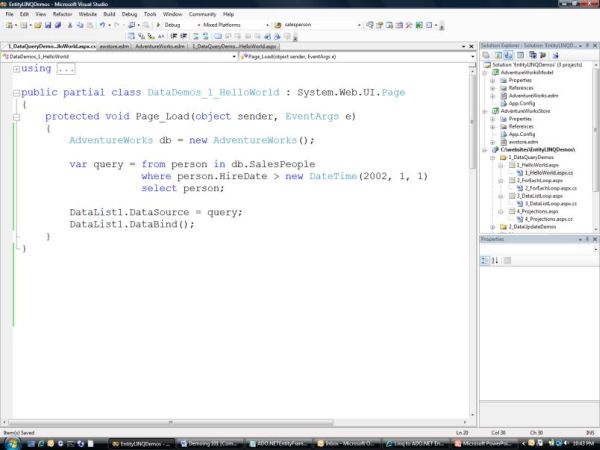The width and height of the screenshot is (600, 450).
Task: Select the AdventureWorksModel project node
Action: (x=527, y=72)
